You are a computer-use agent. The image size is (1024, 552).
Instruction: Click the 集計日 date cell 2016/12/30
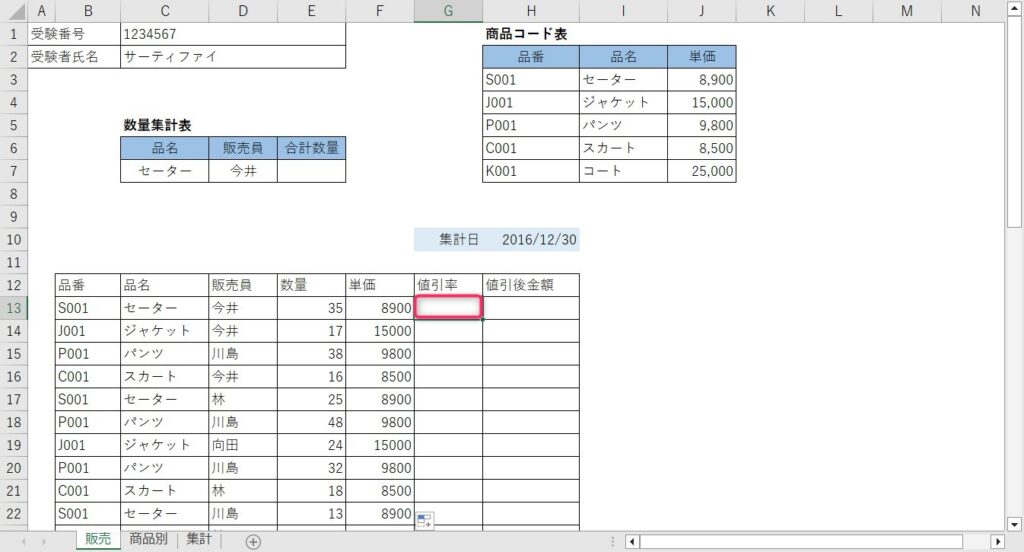tap(538, 240)
